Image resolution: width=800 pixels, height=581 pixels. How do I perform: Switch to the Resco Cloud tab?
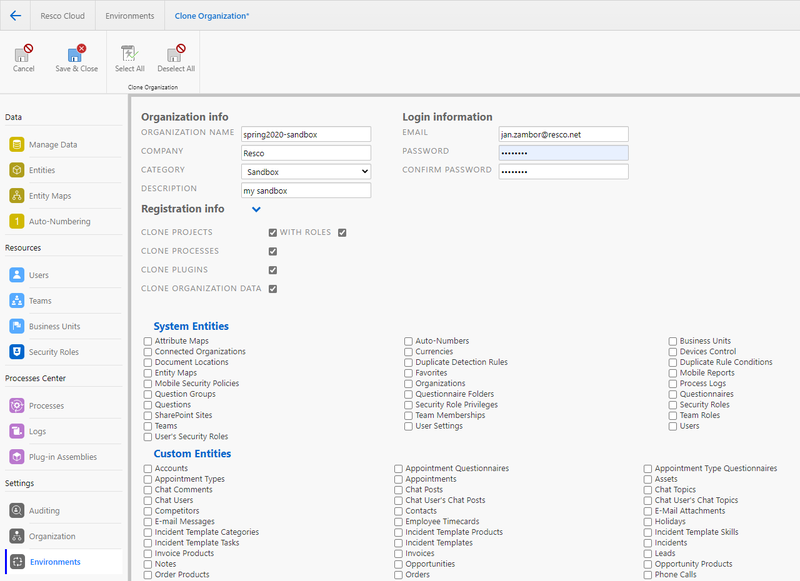click(x=61, y=16)
